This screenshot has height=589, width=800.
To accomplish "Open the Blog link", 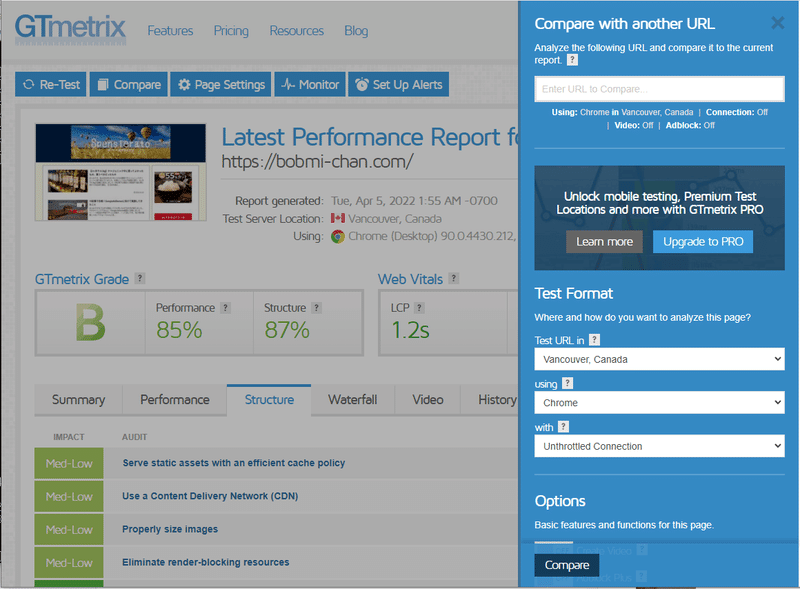I will [356, 31].
